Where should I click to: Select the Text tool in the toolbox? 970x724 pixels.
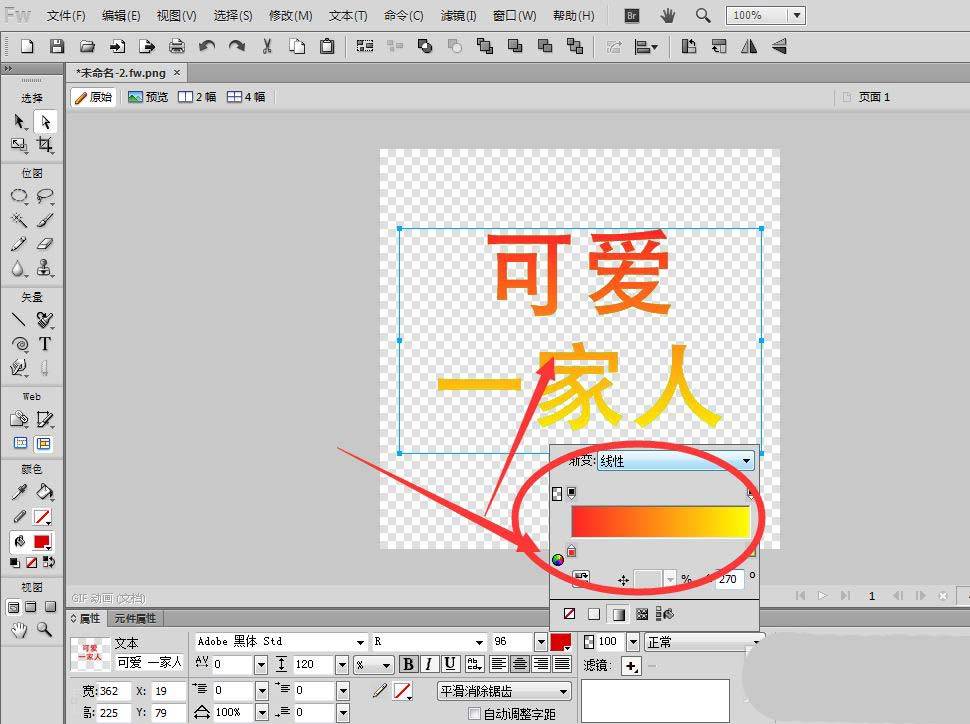pos(45,344)
